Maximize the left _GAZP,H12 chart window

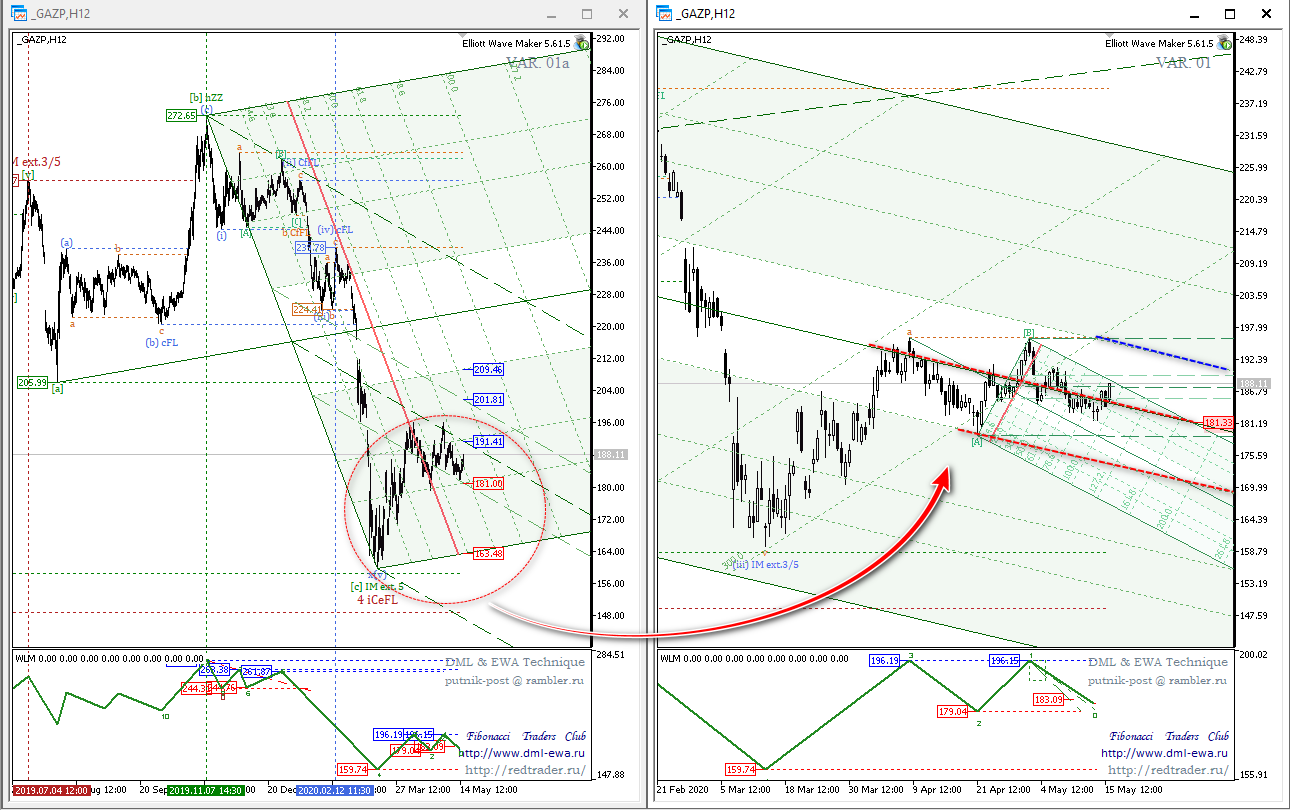pyautogui.click(x=587, y=14)
